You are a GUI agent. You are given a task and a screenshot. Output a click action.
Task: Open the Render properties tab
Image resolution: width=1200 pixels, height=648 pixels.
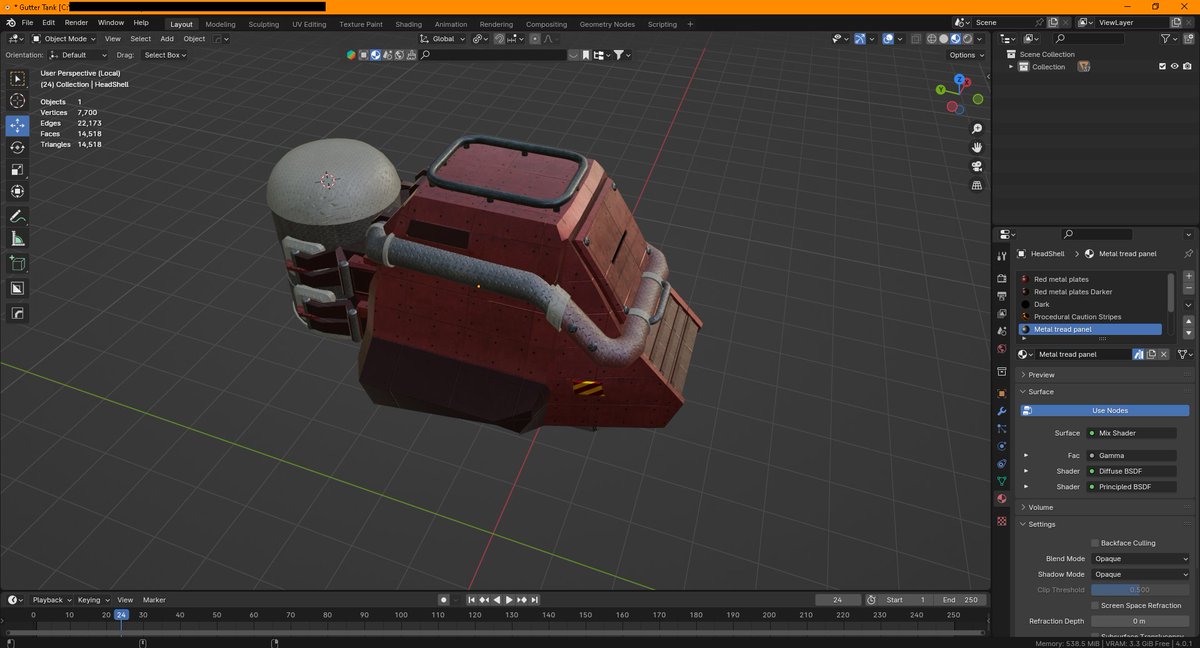click(x=1002, y=278)
